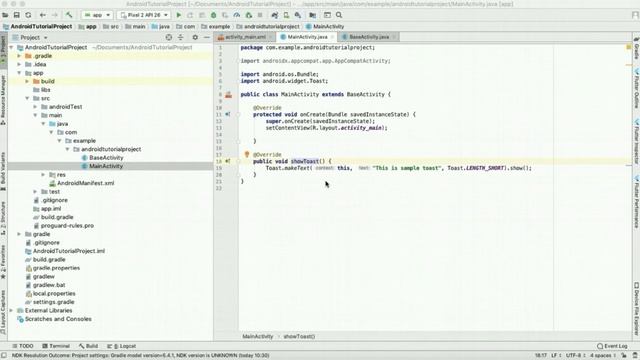Select AndroidManifest.xml in the project tree
Image resolution: width=640 pixels, height=360 pixels.
pyautogui.click(x=86, y=183)
